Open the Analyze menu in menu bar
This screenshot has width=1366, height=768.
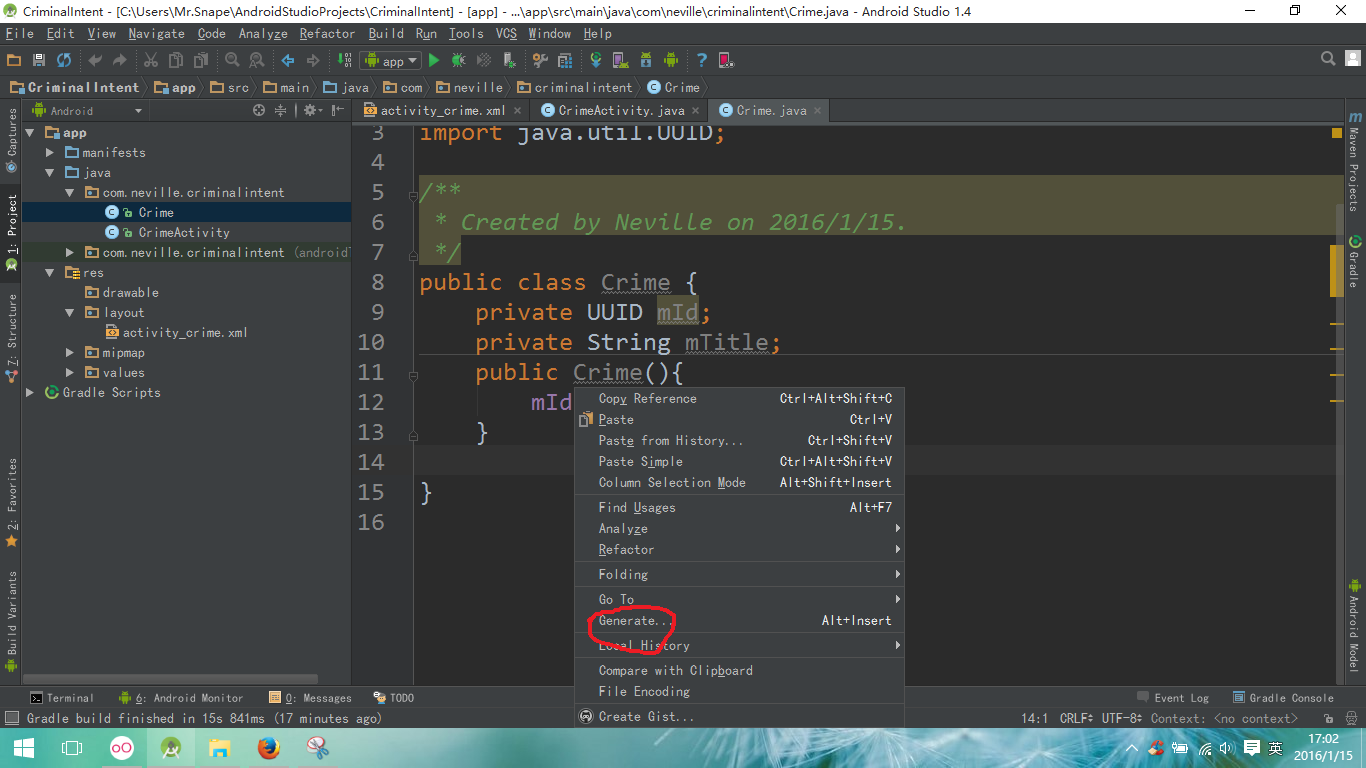[x=263, y=33]
